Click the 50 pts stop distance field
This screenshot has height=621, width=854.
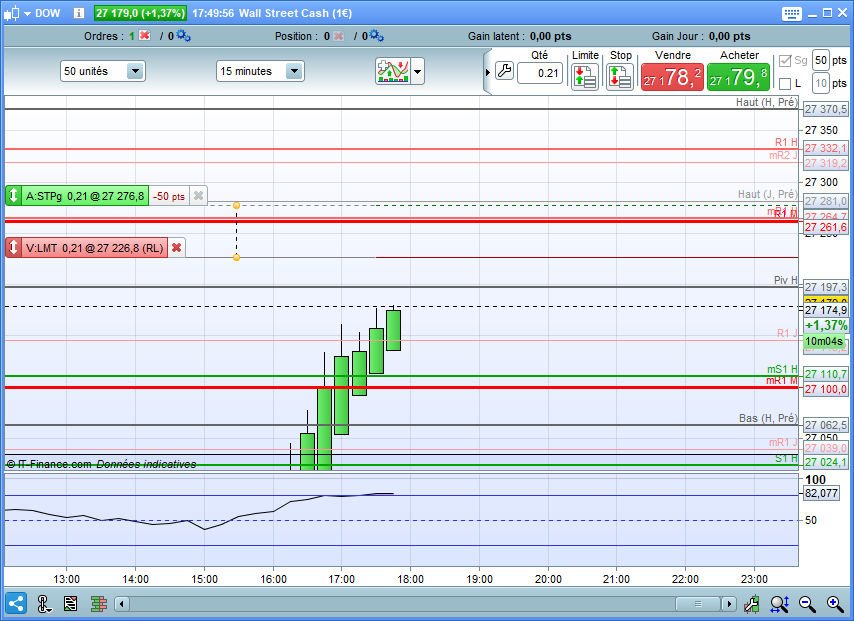[x=821, y=60]
